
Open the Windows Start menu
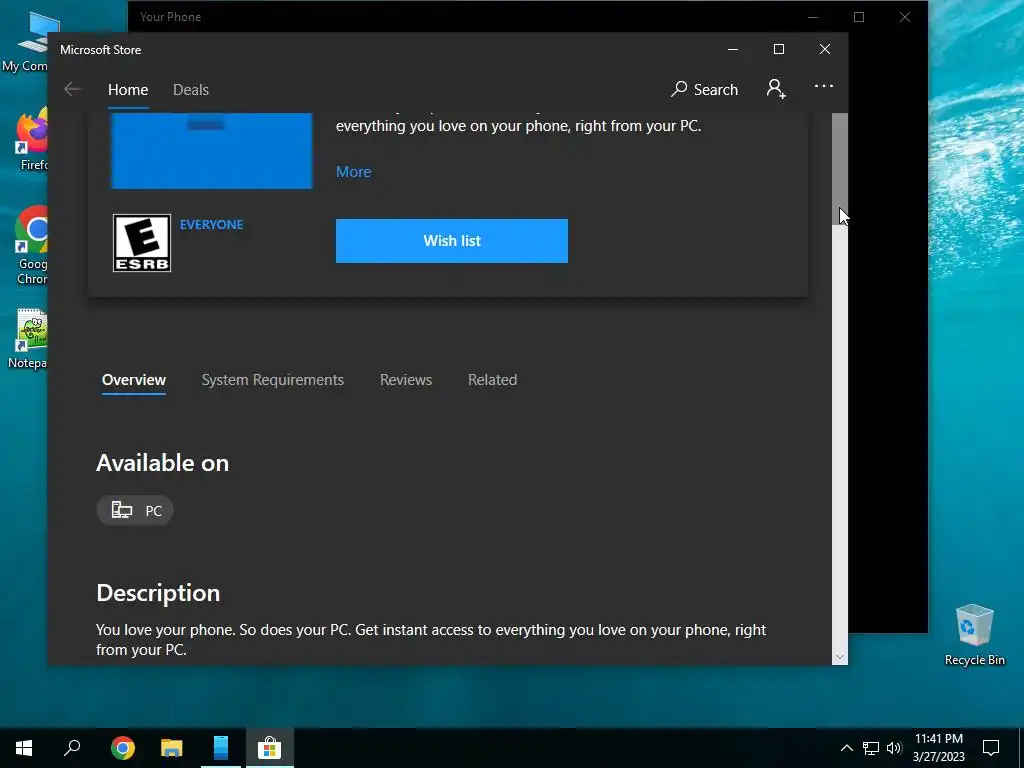click(24, 748)
